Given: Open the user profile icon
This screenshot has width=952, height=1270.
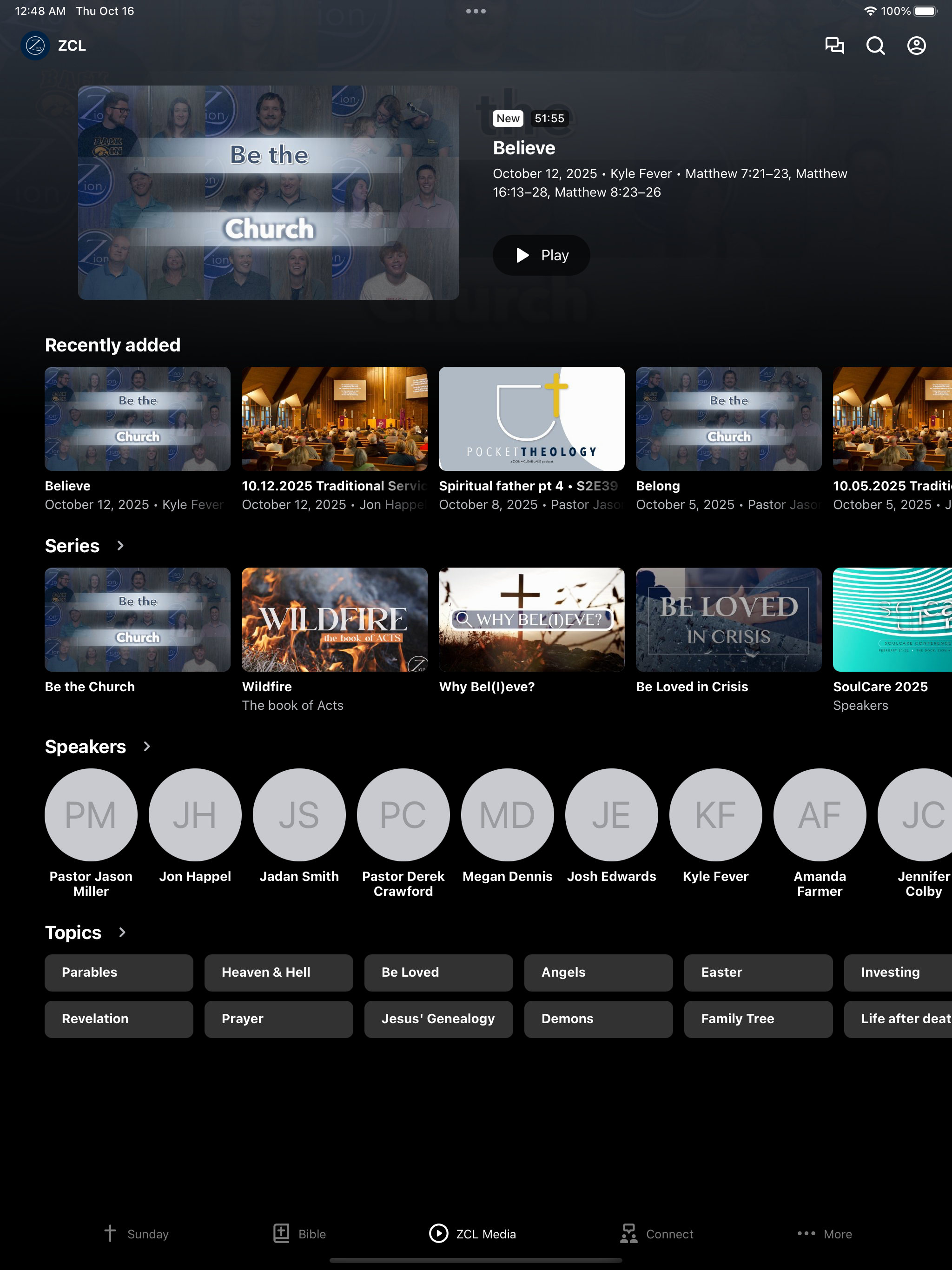Looking at the screenshot, I should pos(916,46).
